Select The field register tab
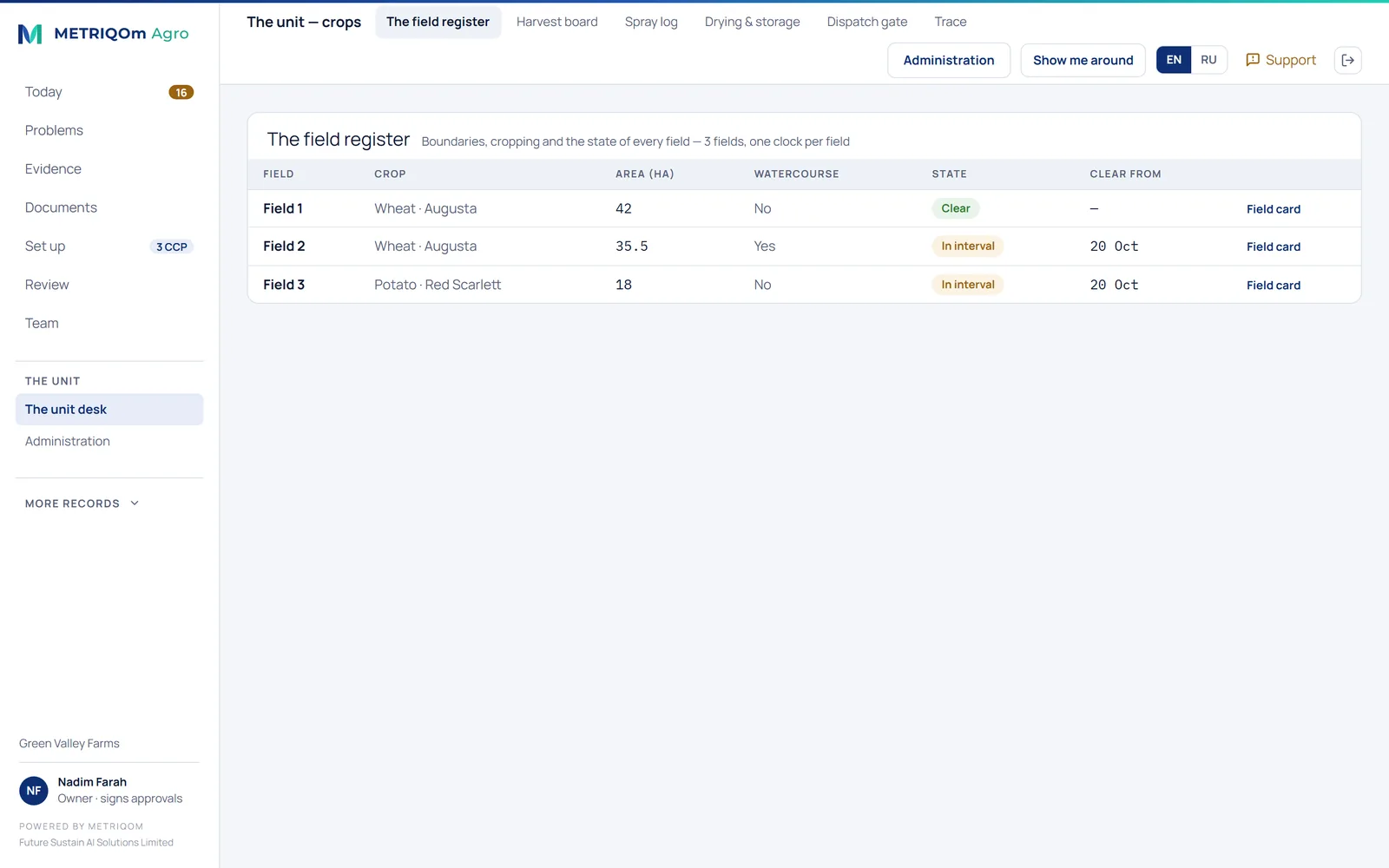 point(438,22)
